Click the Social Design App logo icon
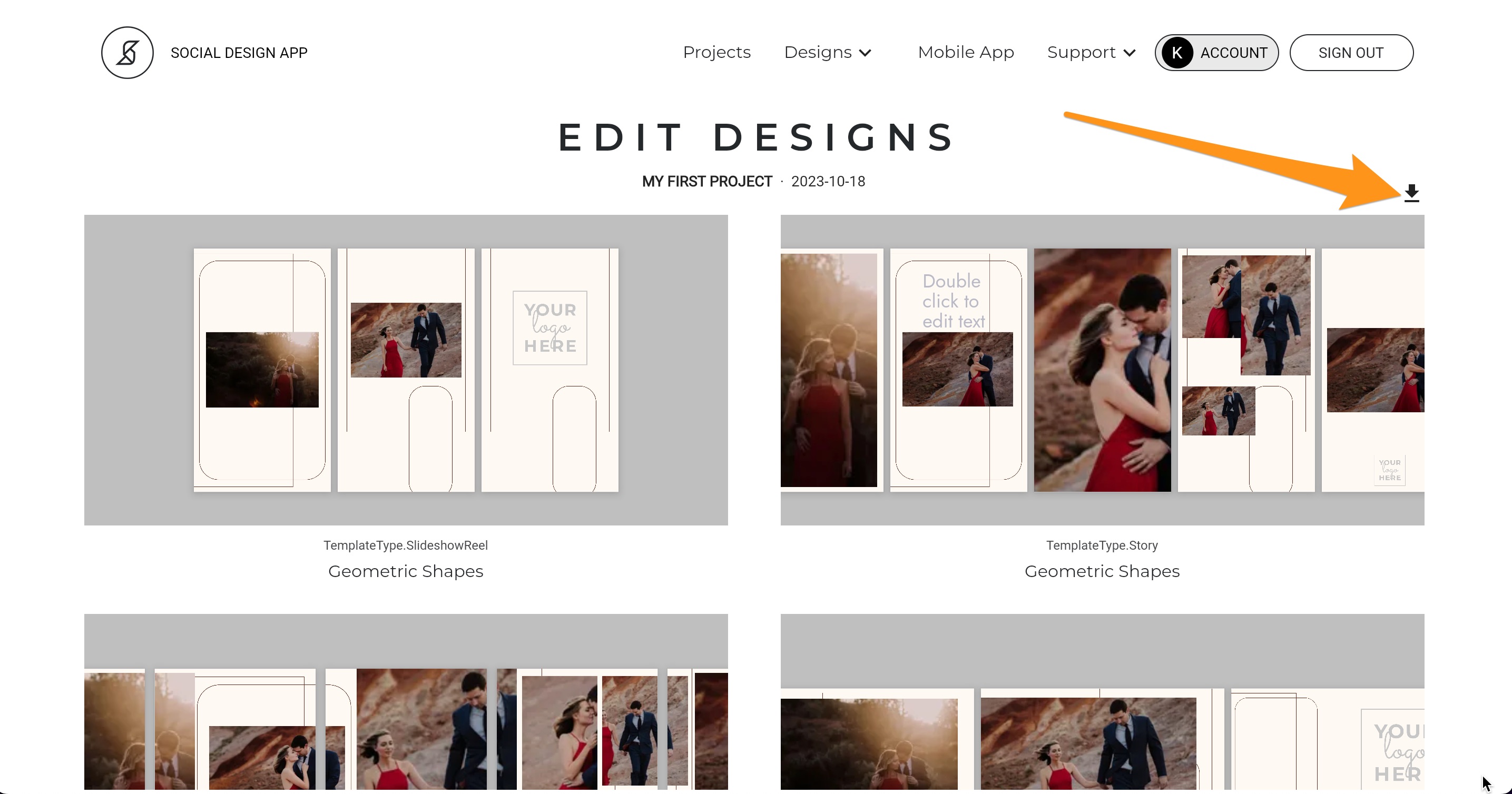This screenshot has height=794, width=1512. (x=127, y=53)
